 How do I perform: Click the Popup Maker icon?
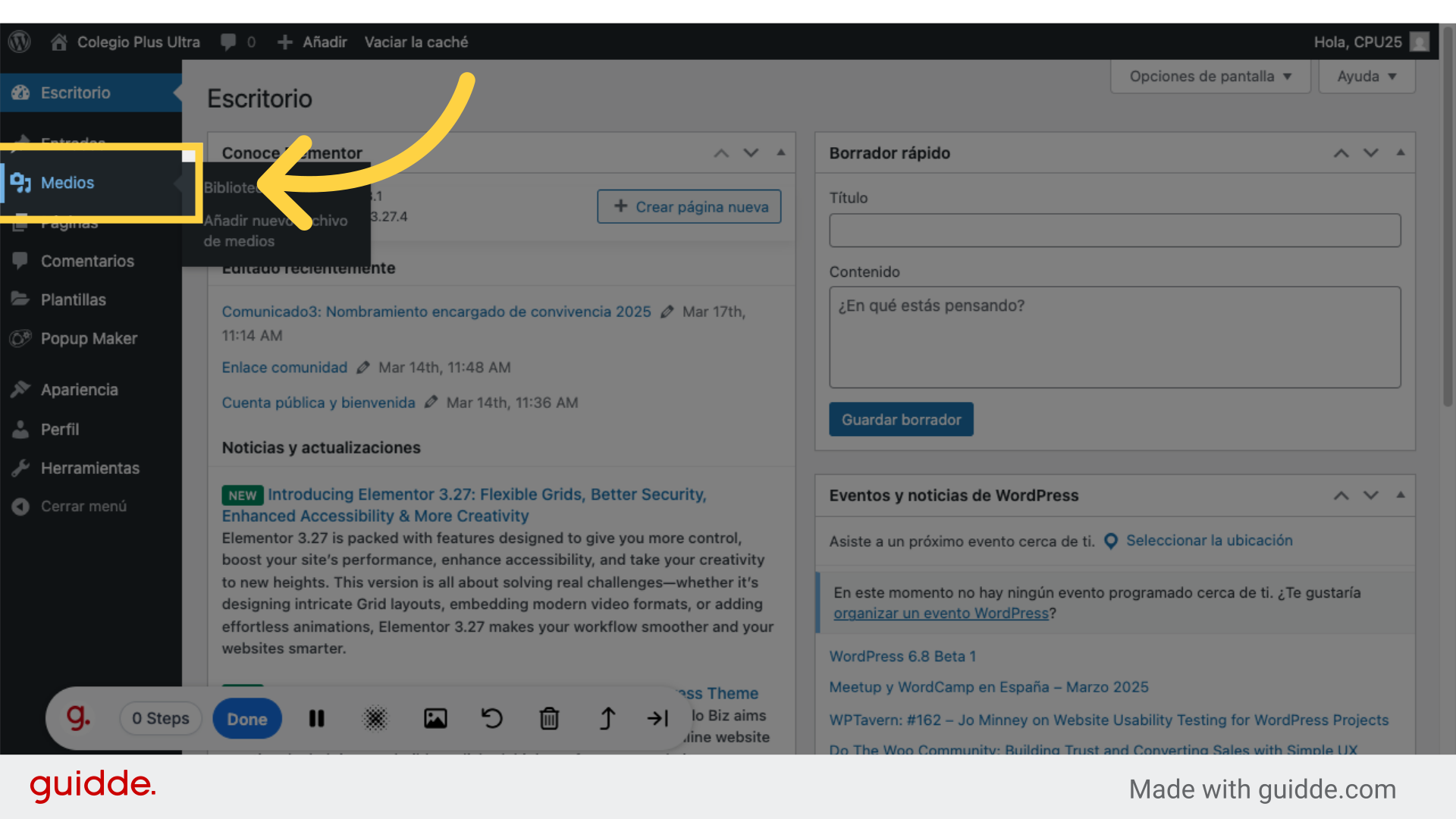20,338
